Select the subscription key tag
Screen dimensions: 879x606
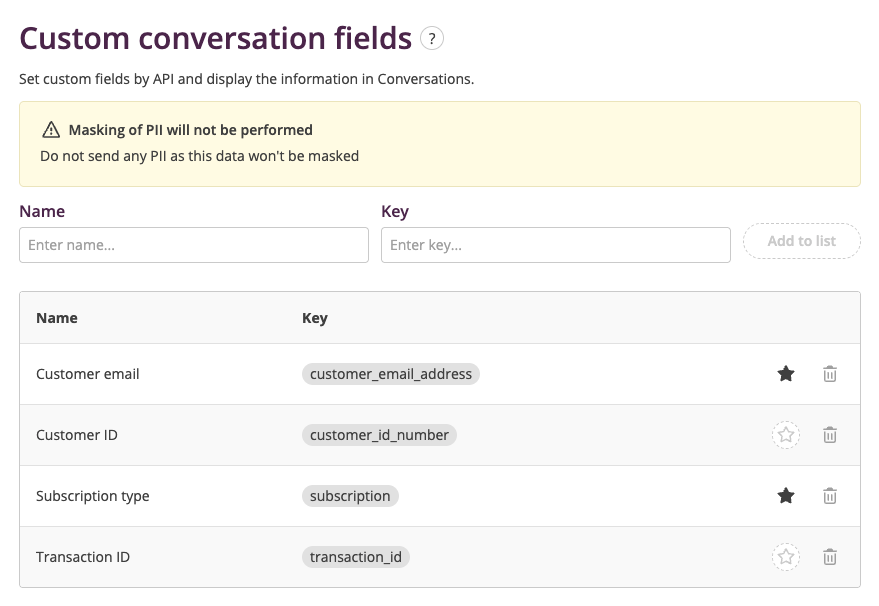pyautogui.click(x=350, y=496)
